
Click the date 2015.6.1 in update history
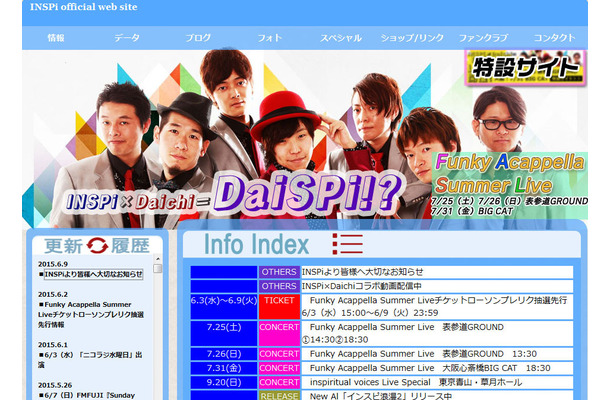click(x=53, y=345)
